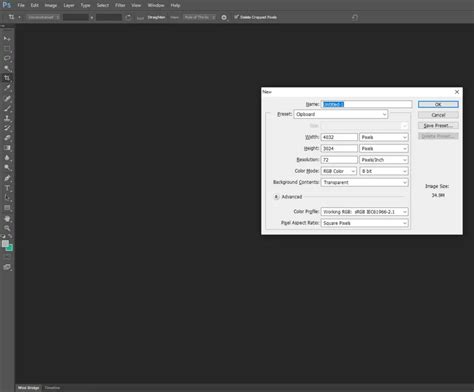Image resolution: width=474 pixels, height=392 pixels.
Task: Select the Clone Stamp tool
Action: [x=7, y=118]
